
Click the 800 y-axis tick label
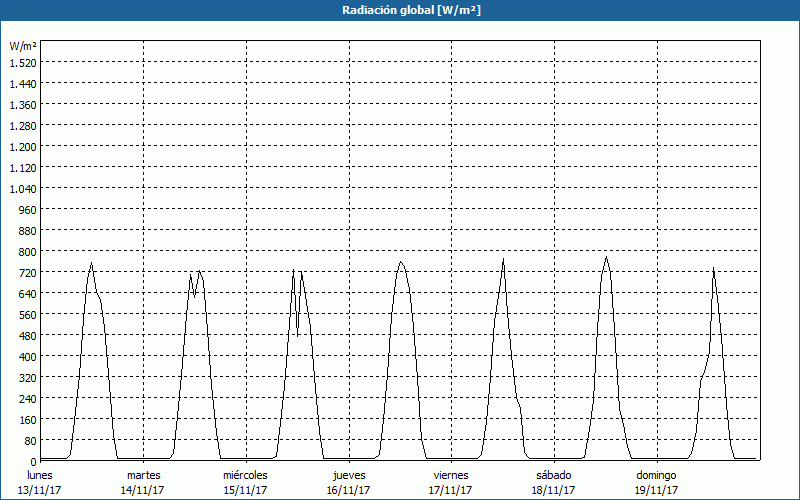[x=27, y=251]
